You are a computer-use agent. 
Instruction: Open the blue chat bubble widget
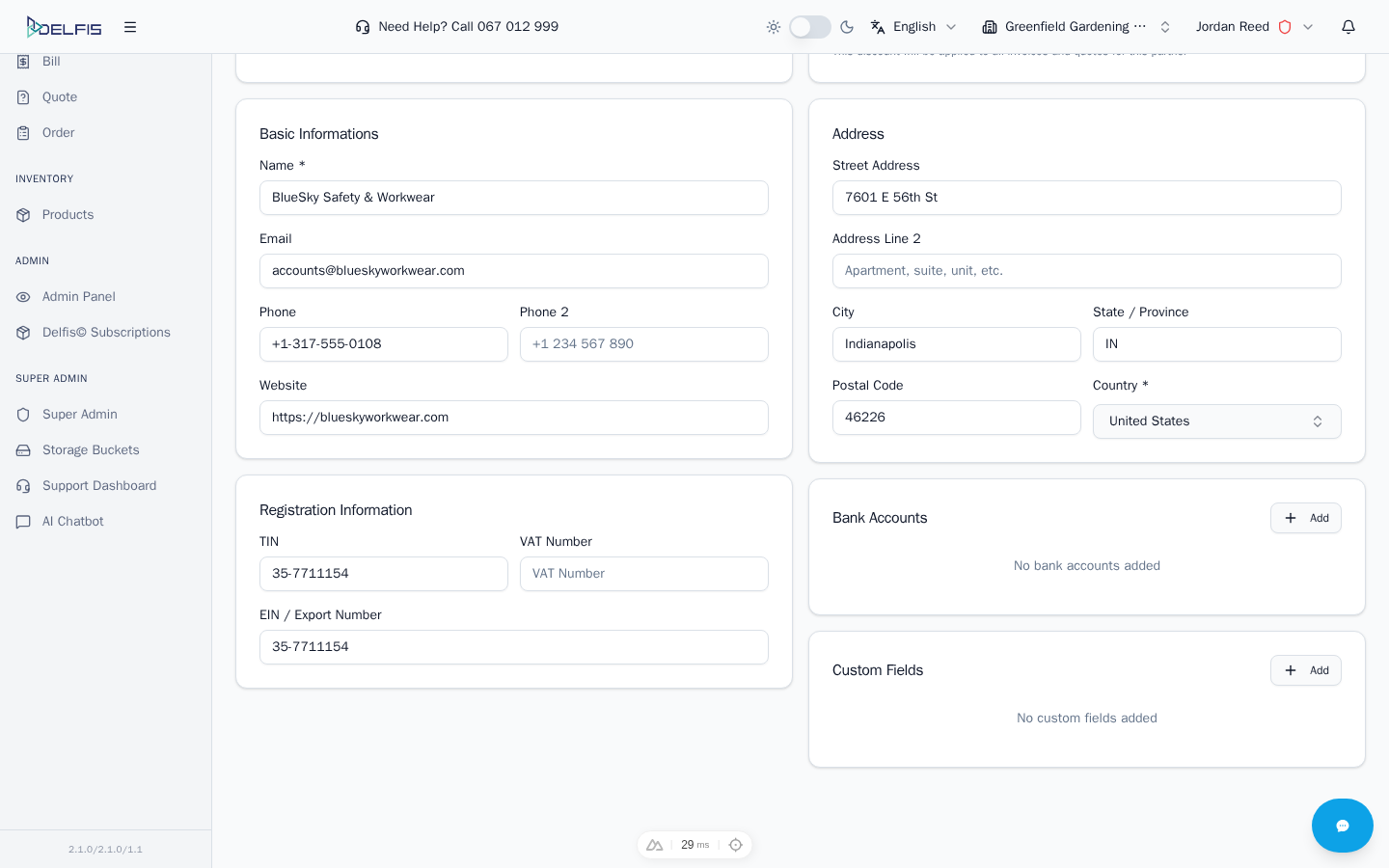tap(1343, 826)
